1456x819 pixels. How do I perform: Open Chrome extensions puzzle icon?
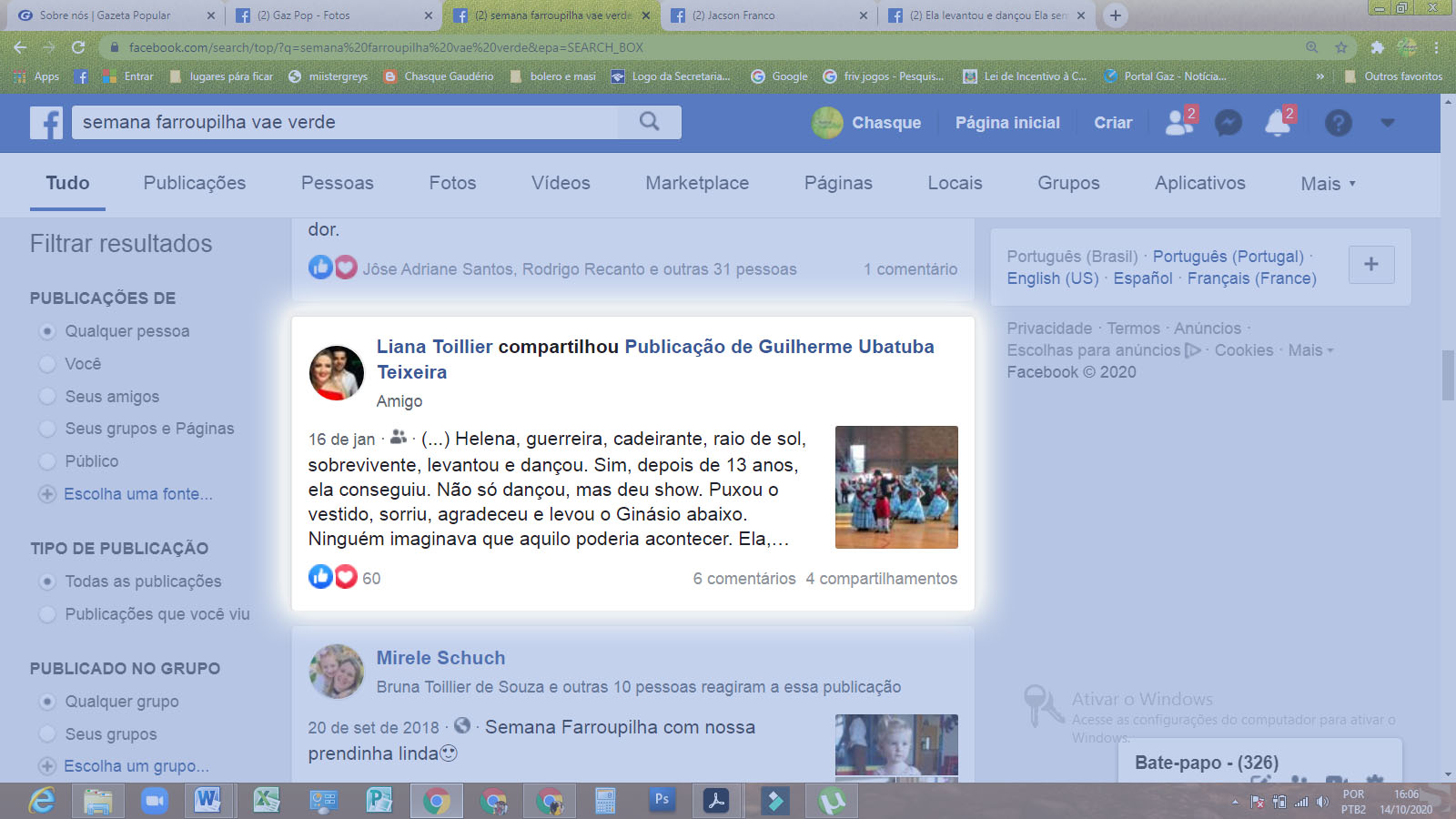tap(1377, 47)
